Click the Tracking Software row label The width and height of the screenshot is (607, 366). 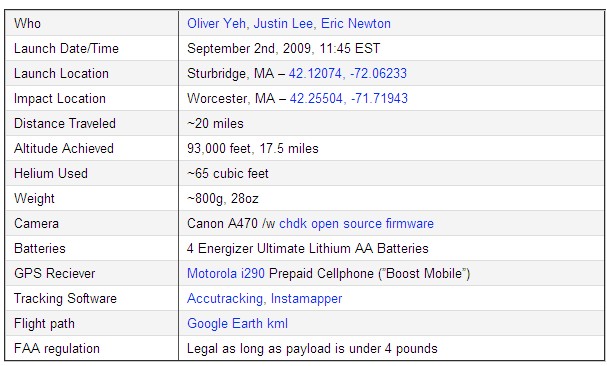coord(65,299)
